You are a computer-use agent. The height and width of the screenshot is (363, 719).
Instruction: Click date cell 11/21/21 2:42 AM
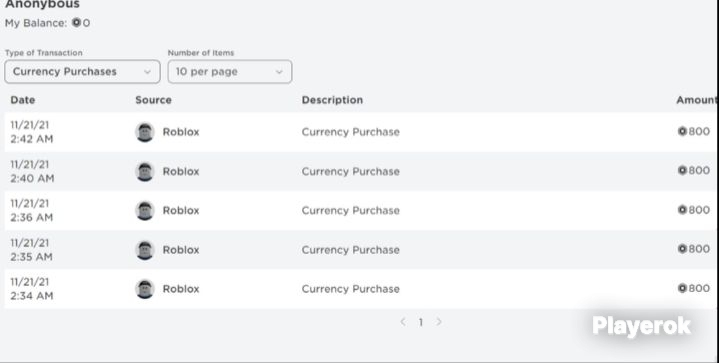(32, 132)
